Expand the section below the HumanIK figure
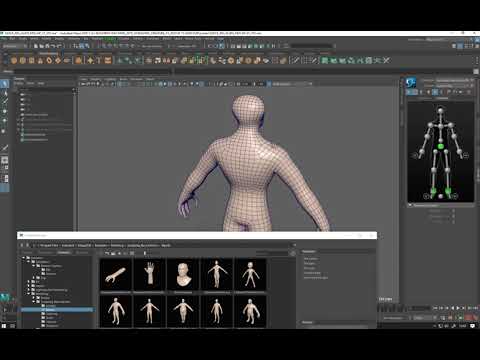Image resolution: width=480 pixels, height=360 pixels. (x=410, y=205)
